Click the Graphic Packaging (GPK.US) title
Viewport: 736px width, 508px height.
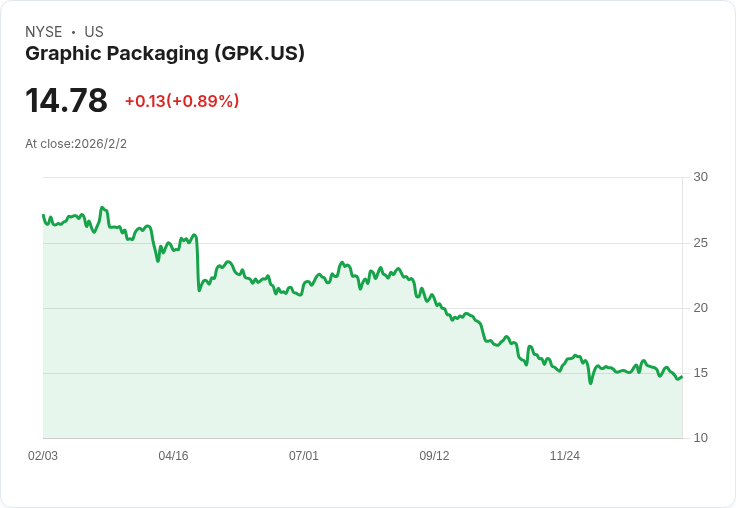165,54
